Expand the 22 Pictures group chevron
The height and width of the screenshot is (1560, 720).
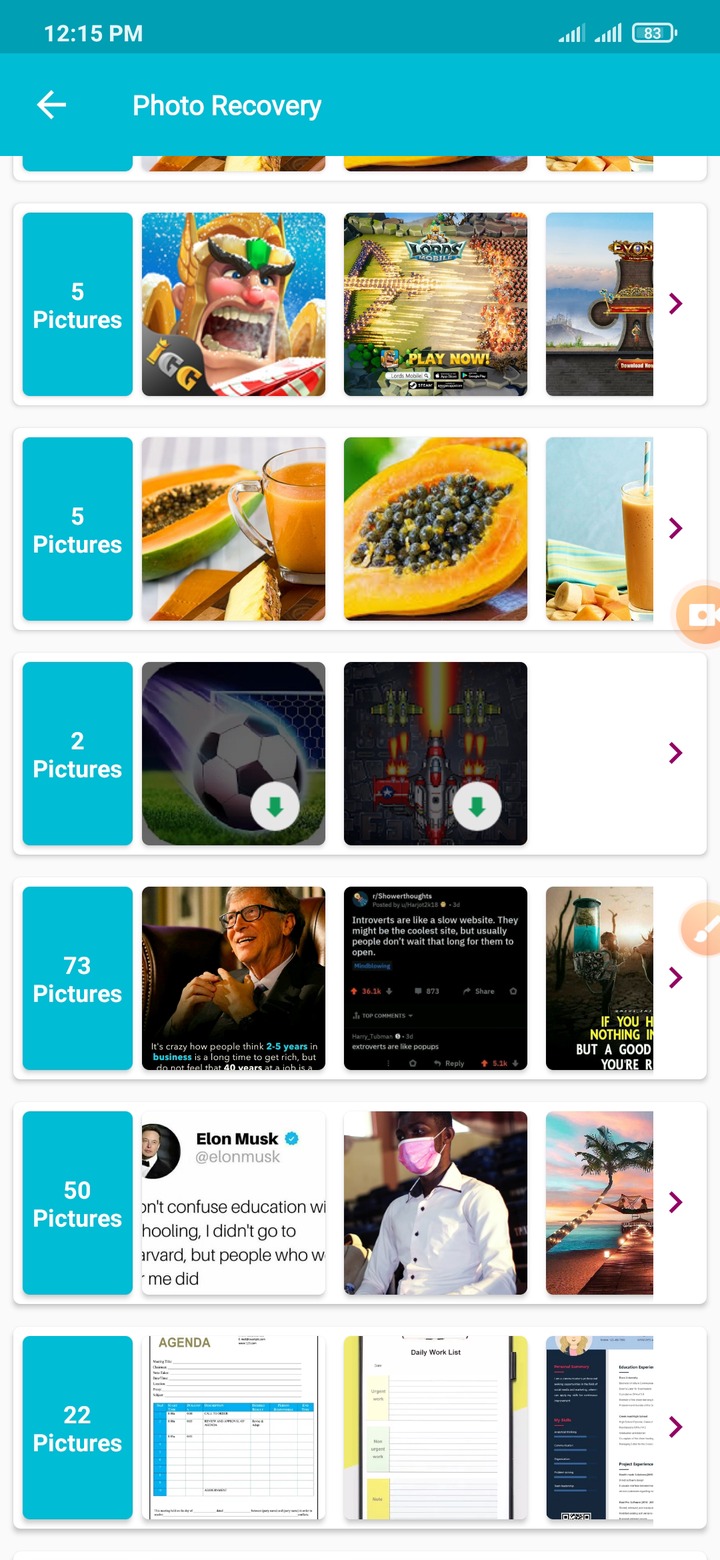pyautogui.click(x=676, y=1427)
